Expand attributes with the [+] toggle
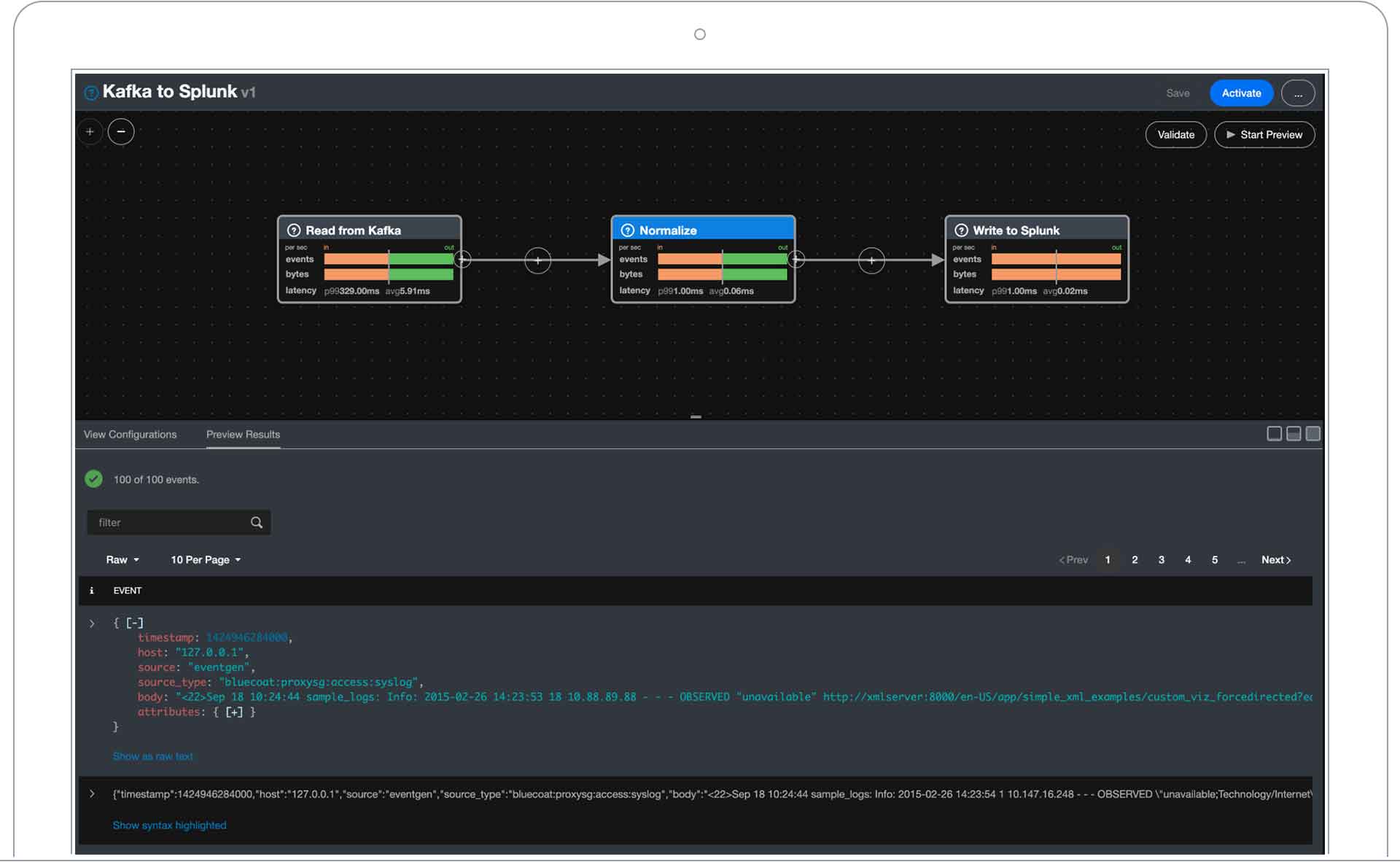 pyautogui.click(x=234, y=712)
